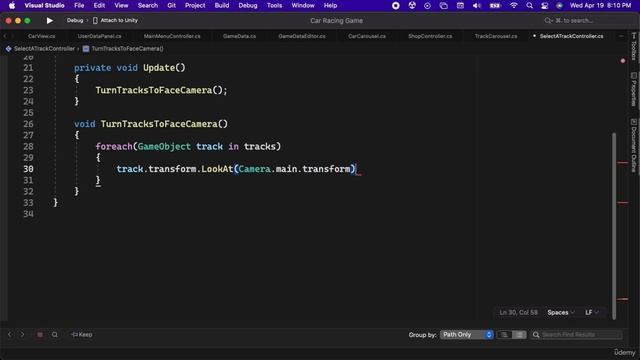
Task: Open Siri from menu bar
Action: 560,5
